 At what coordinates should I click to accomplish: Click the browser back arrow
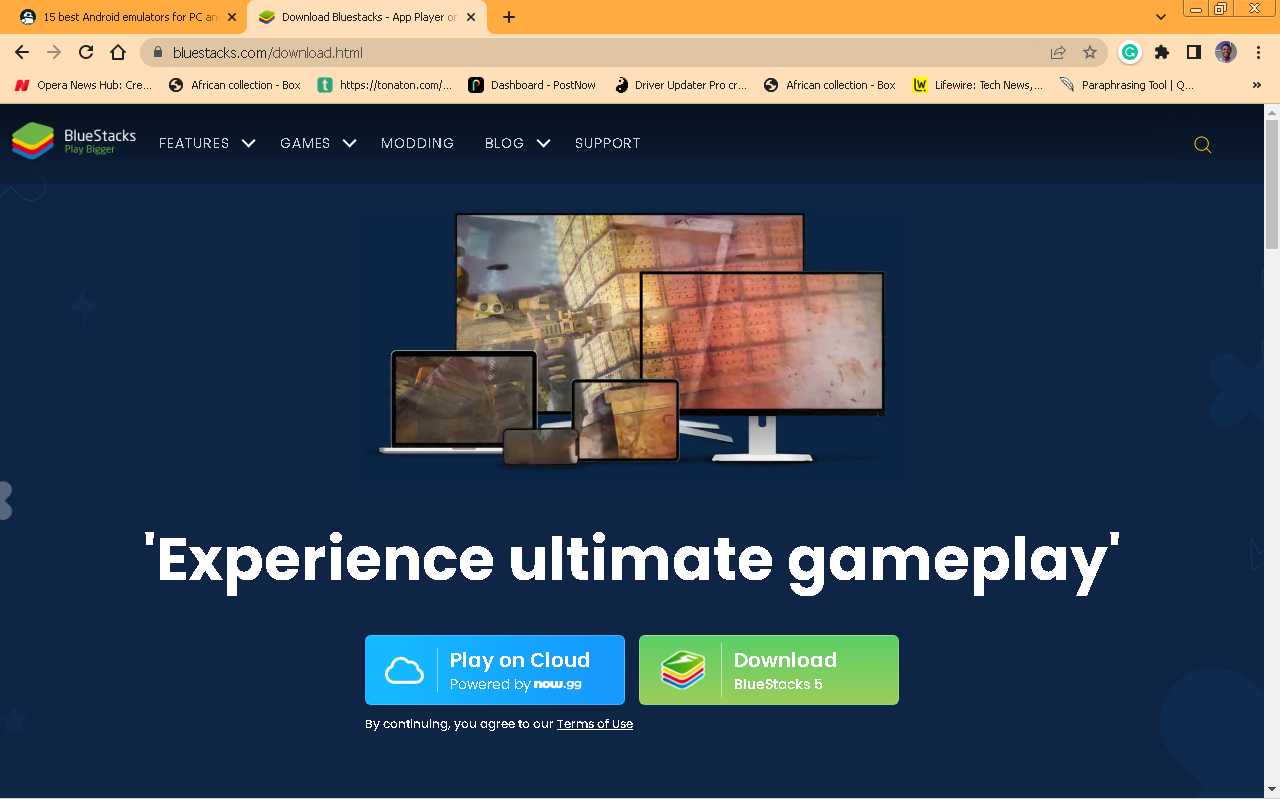click(x=22, y=52)
